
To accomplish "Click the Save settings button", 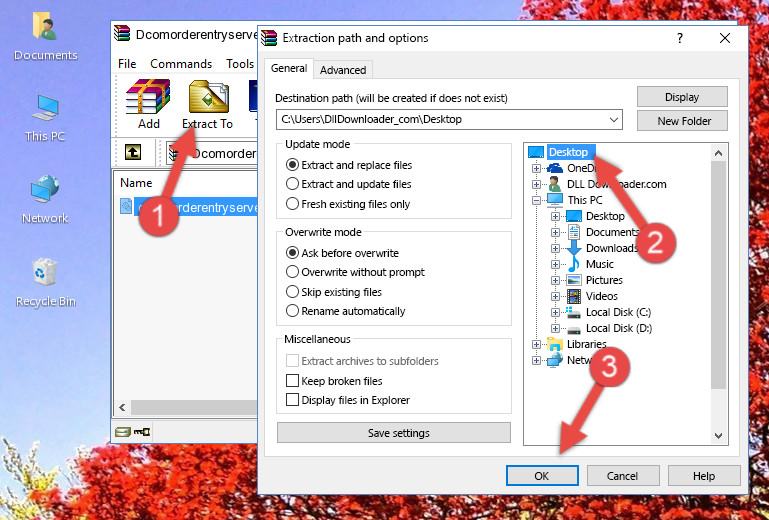I will coord(394,433).
